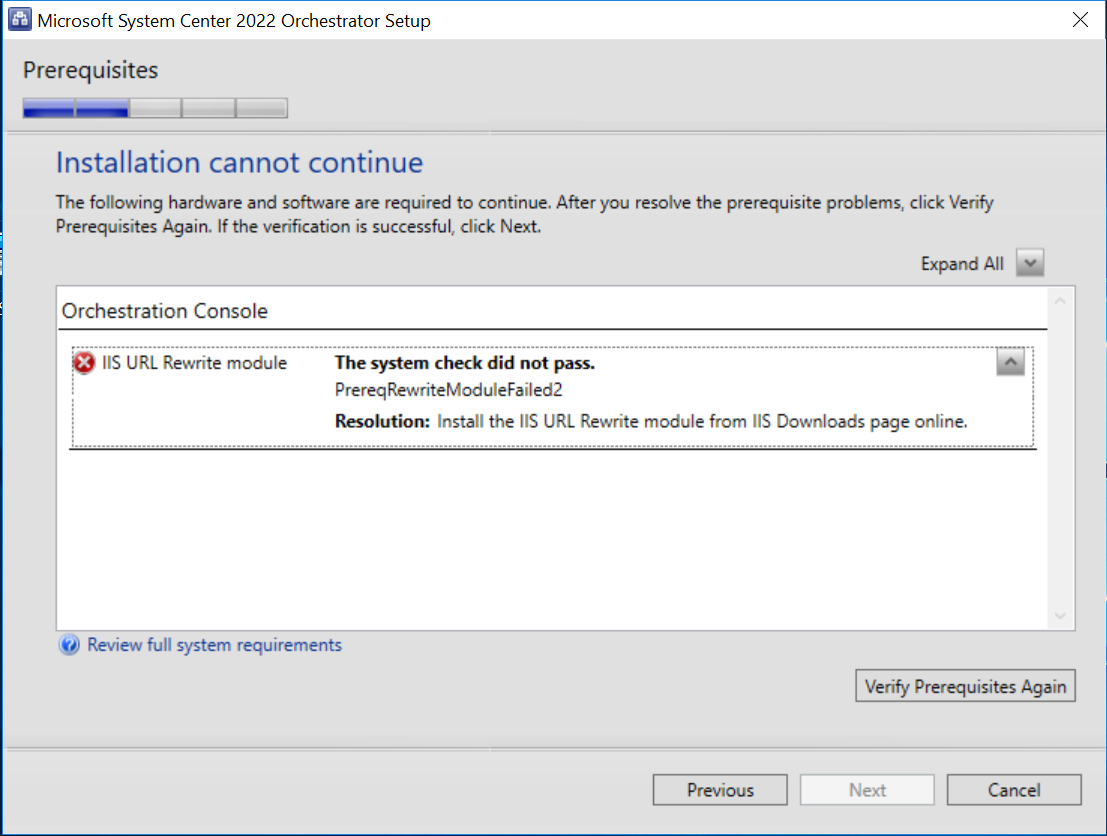Click the Orchestrator setup icon in the title bar
Viewport: 1107px width, 836px height.
tap(19, 19)
